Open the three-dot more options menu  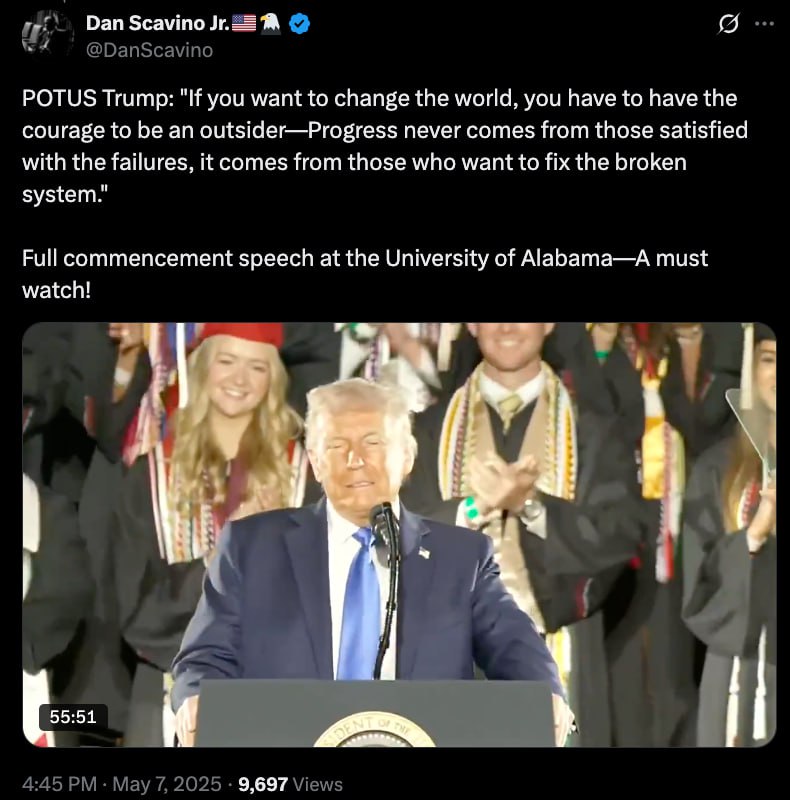tap(764, 23)
